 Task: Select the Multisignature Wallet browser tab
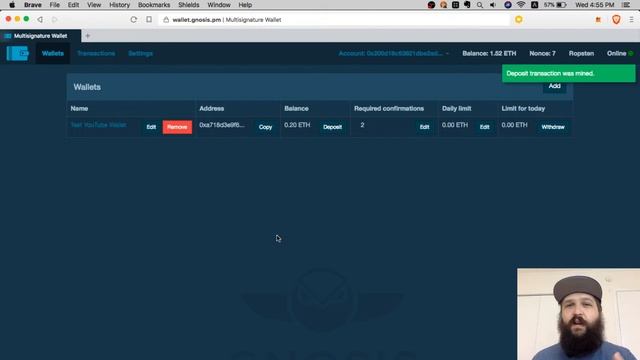(x=40, y=36)
